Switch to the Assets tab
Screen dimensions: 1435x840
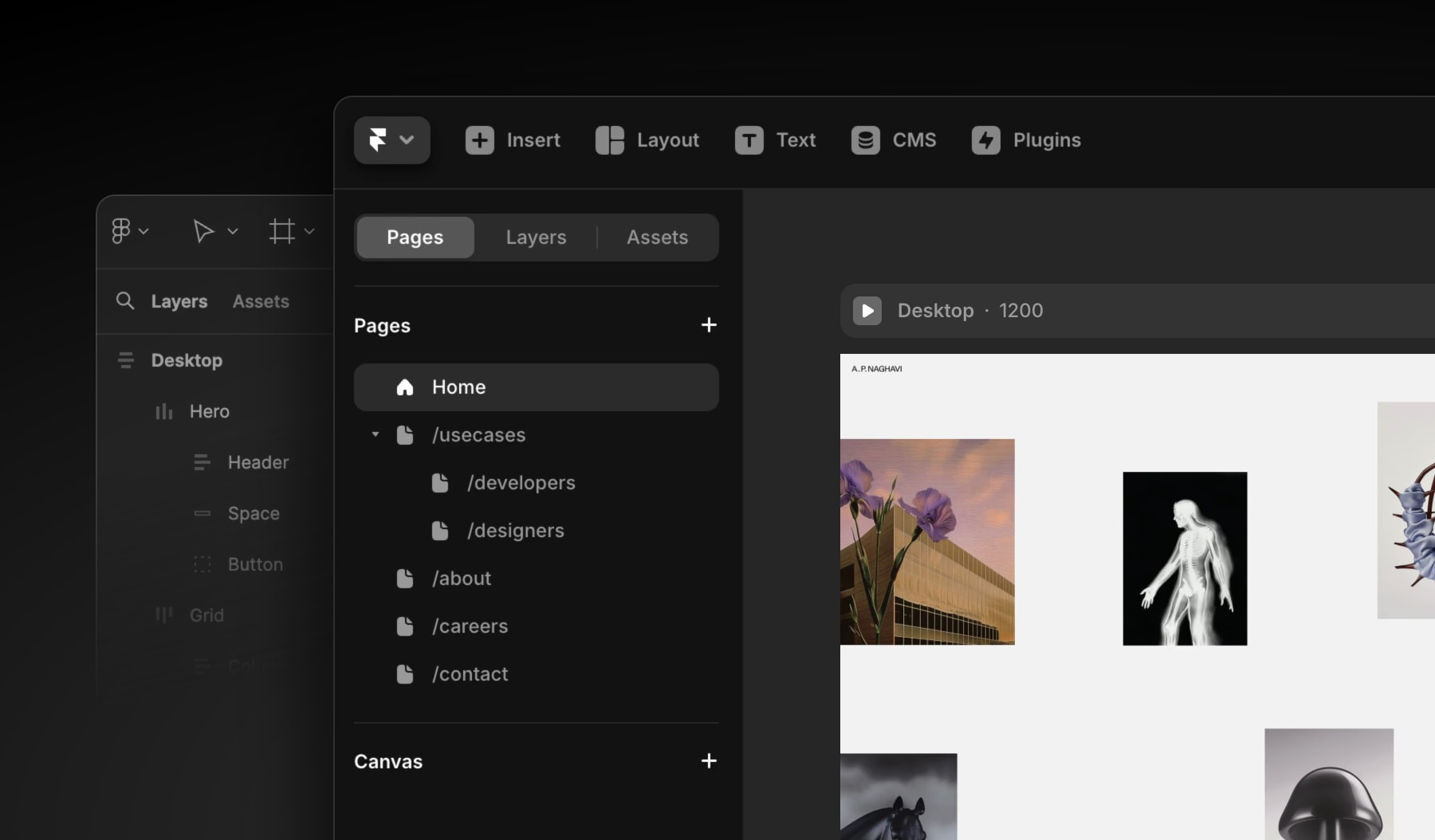656,237
